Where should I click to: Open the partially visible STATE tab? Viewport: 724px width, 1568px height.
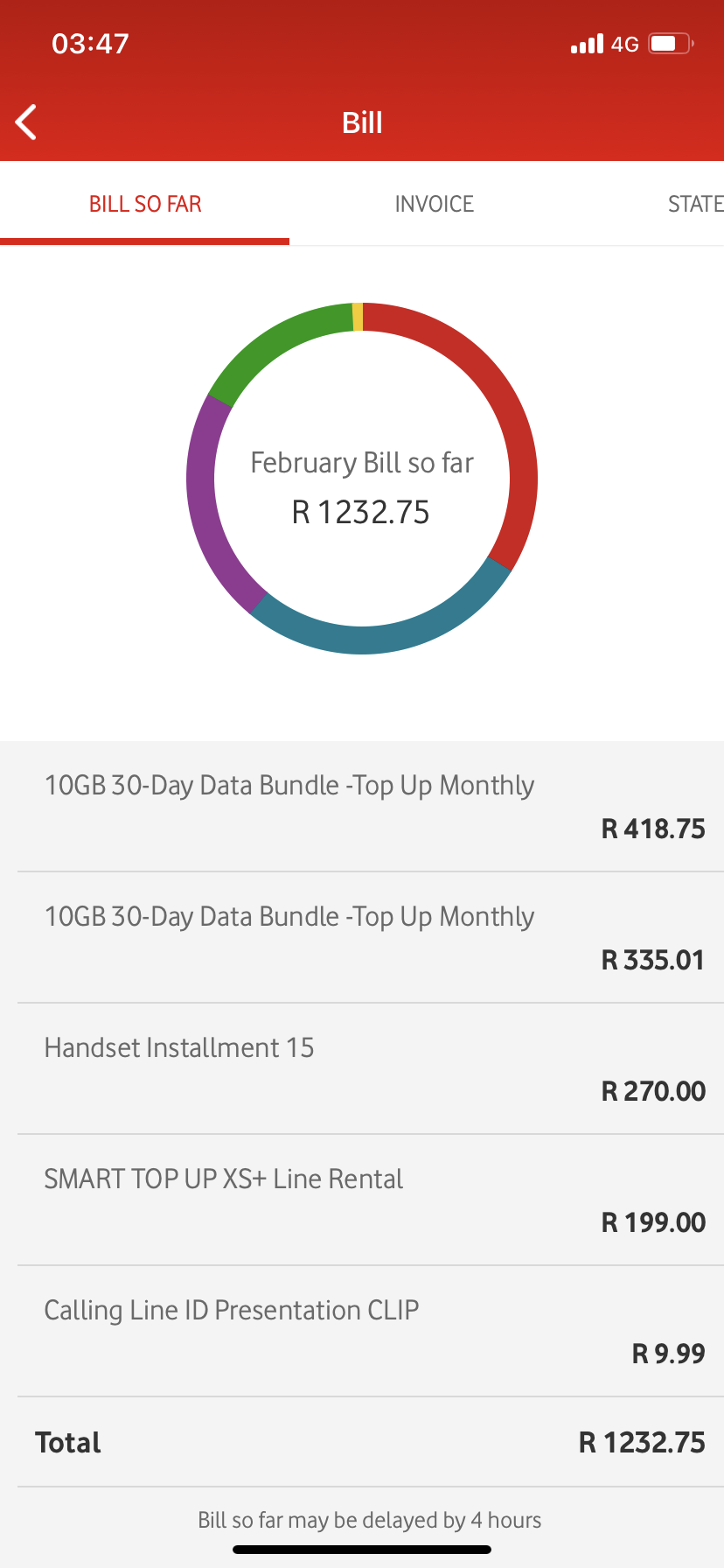tap(695, 205)
